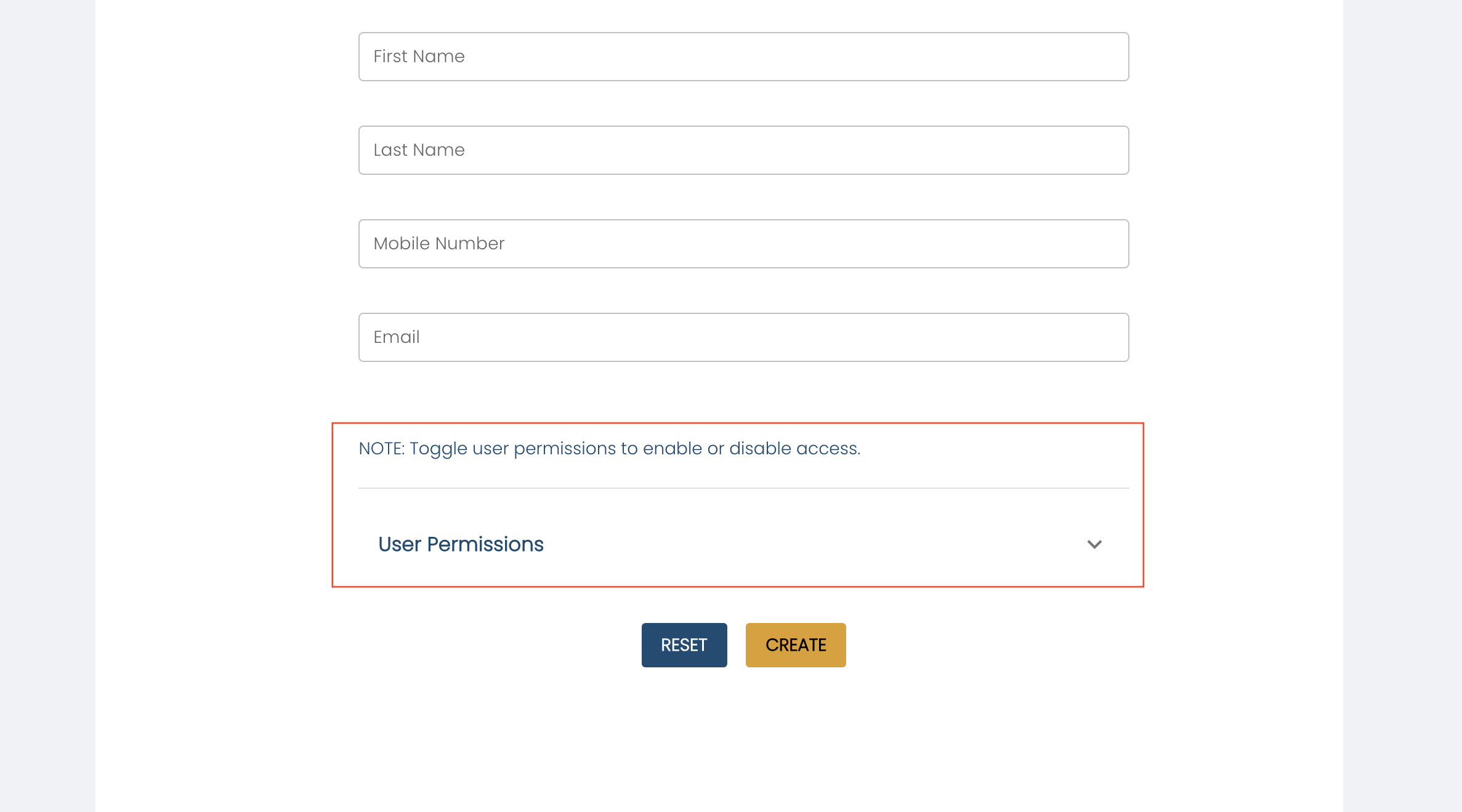The height and width of the screenshot is (812, 1462).
Task: Click blank row space in User Permissions accordion
Action: tap(801, 544)
